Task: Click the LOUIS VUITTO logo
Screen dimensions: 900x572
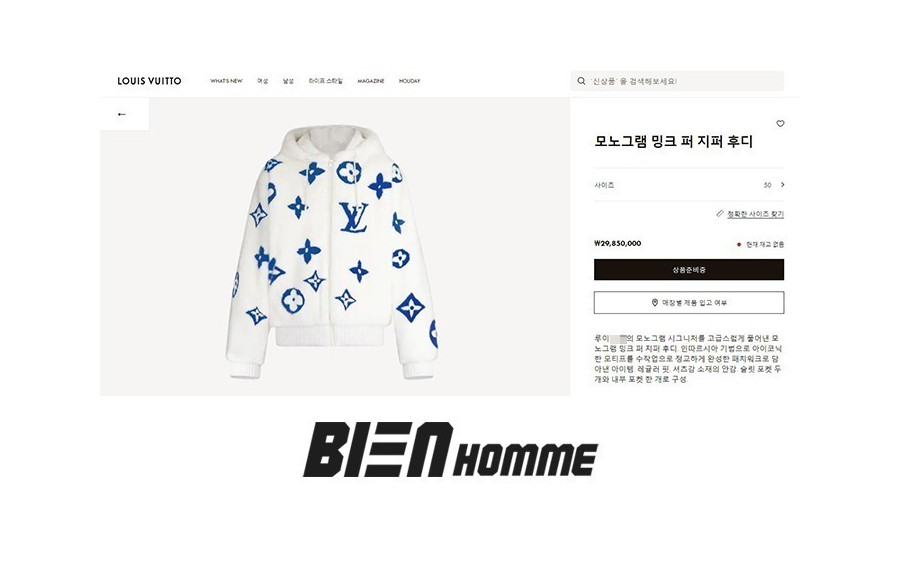Action: pos(149,81)
